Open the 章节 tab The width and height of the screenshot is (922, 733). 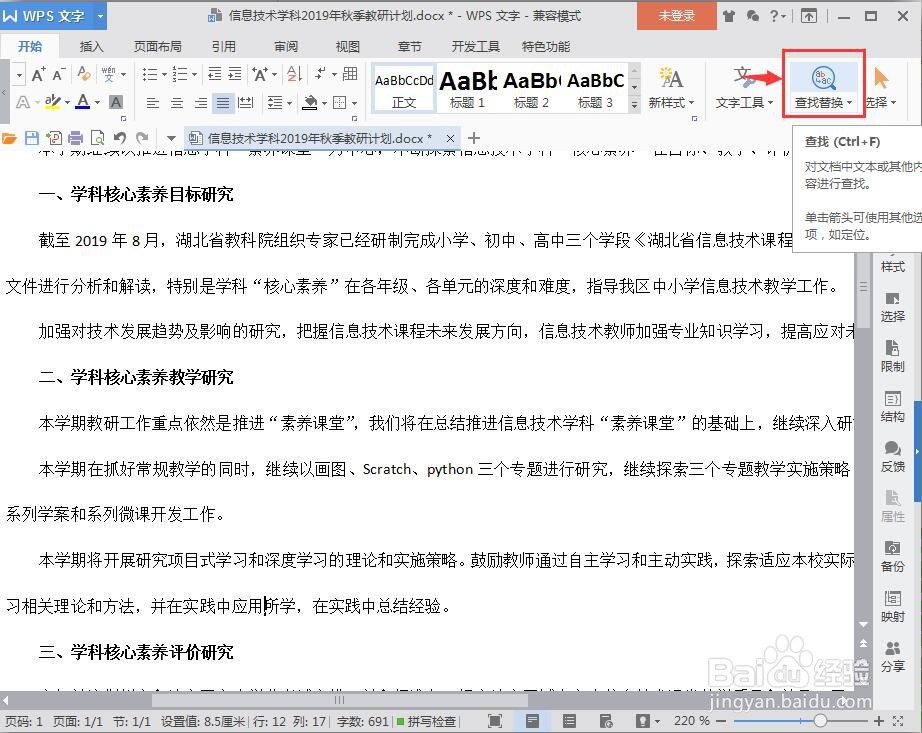pos(409,46)
